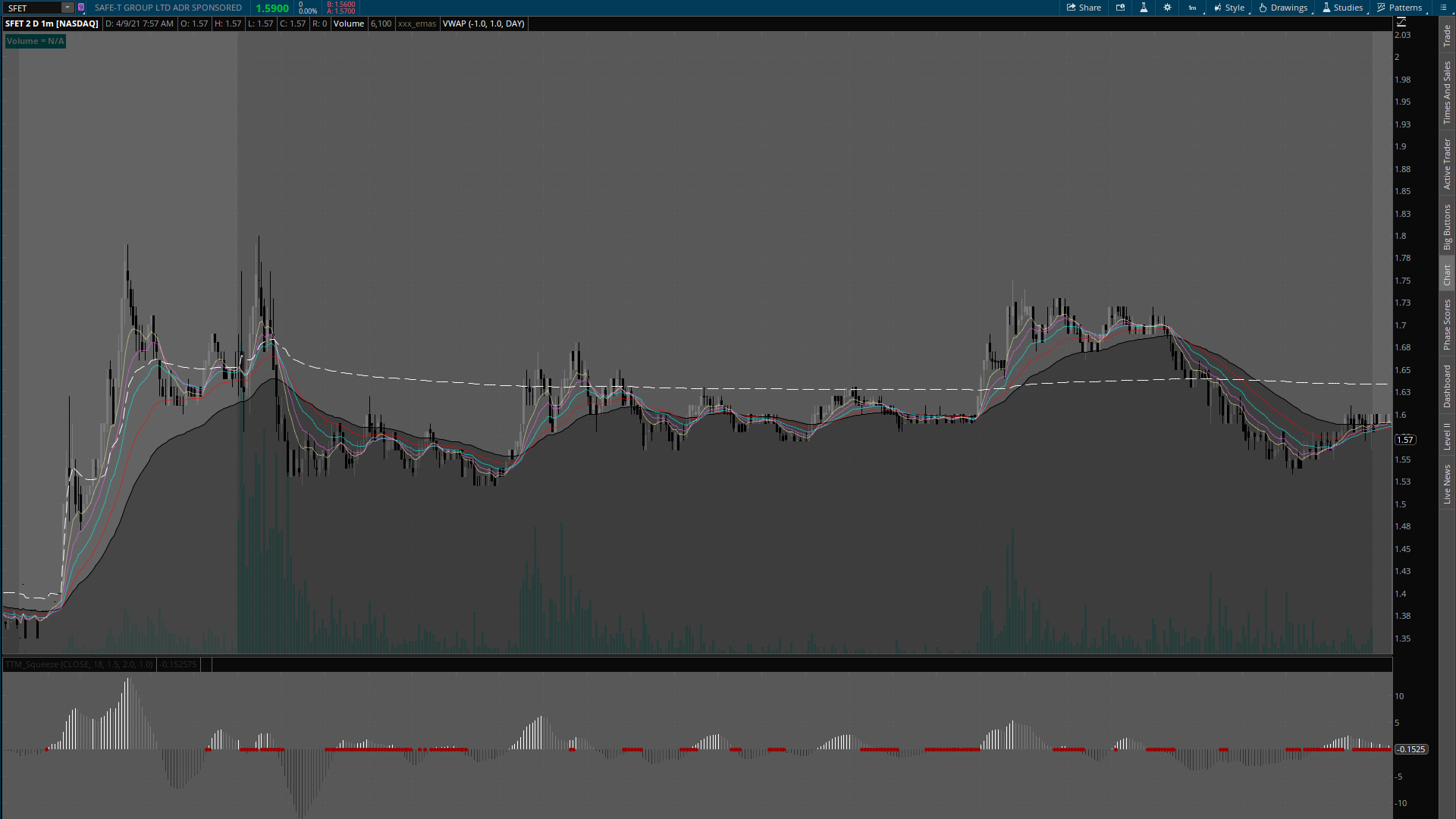Open the chart alert icon
Screen dimensions: 1456x819
[1121, 8]
